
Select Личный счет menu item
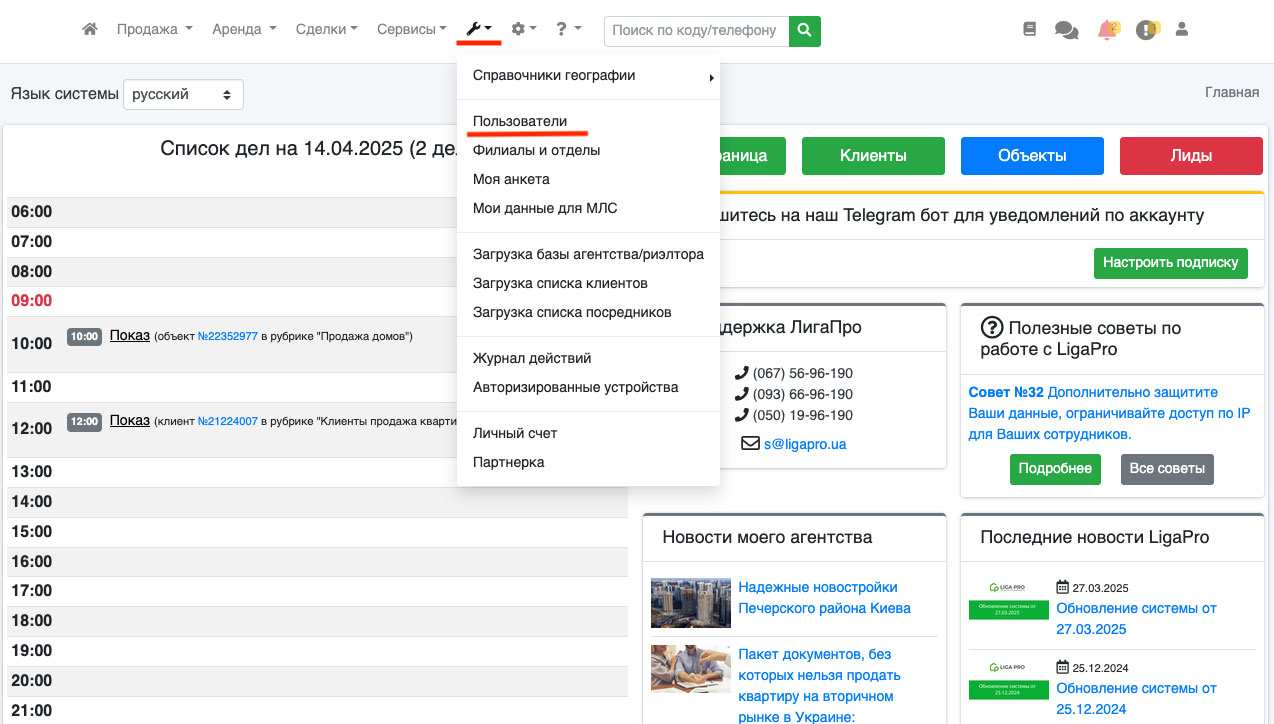515,433
